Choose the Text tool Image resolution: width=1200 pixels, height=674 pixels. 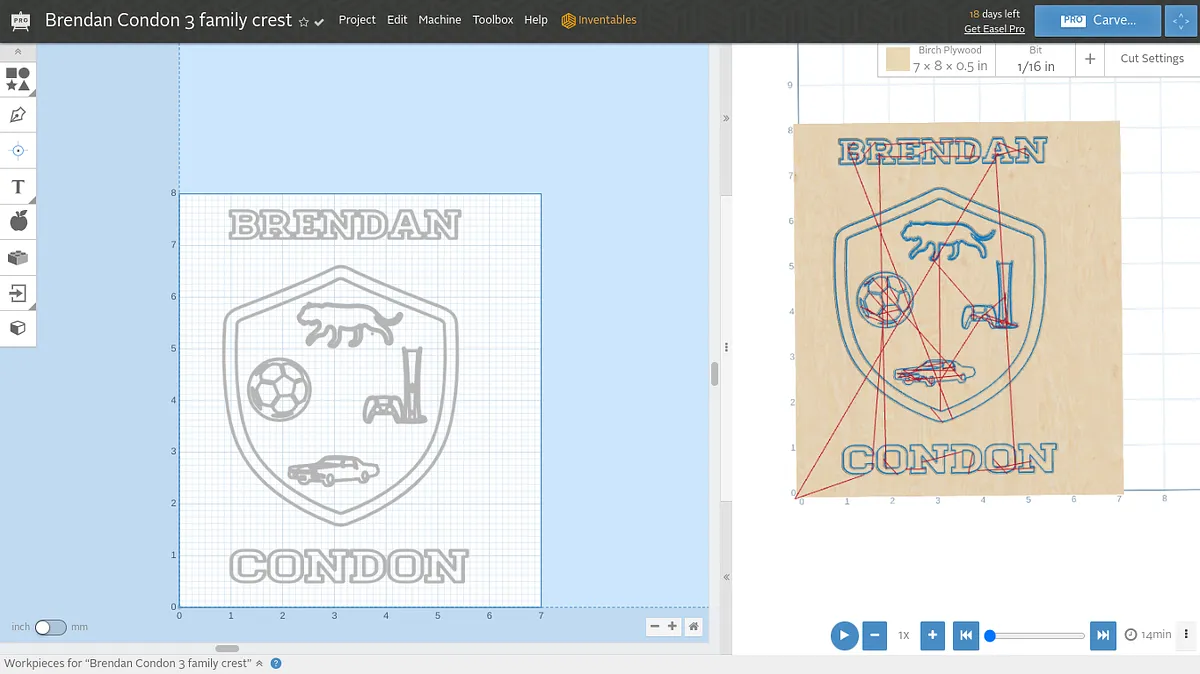pyautogui.click(x=18, y=187)
